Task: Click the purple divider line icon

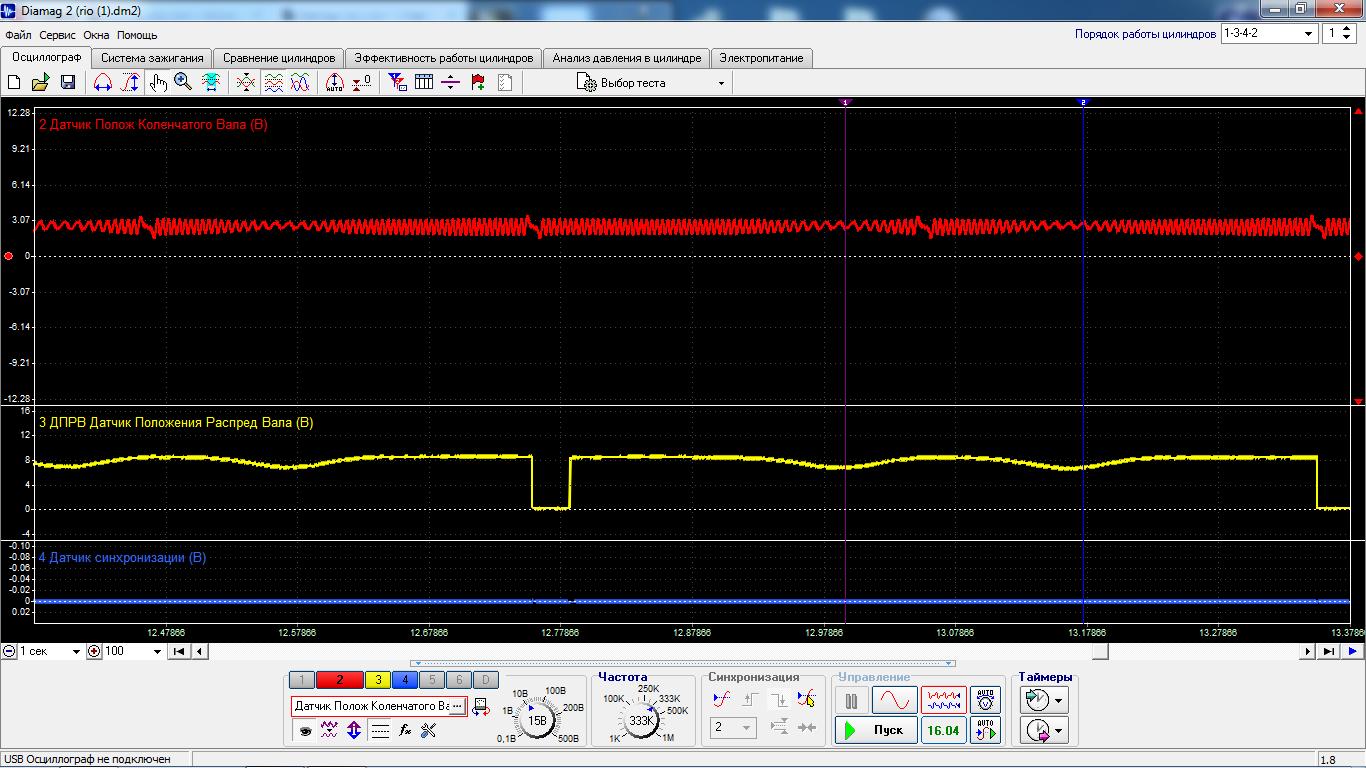Action: [451, 83]
